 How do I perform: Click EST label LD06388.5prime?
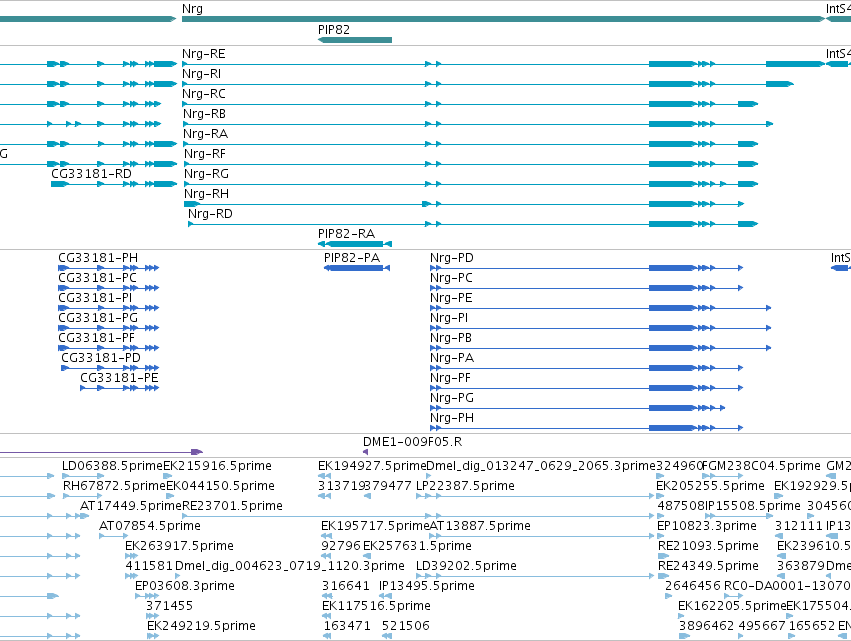(x=112, y=466)
